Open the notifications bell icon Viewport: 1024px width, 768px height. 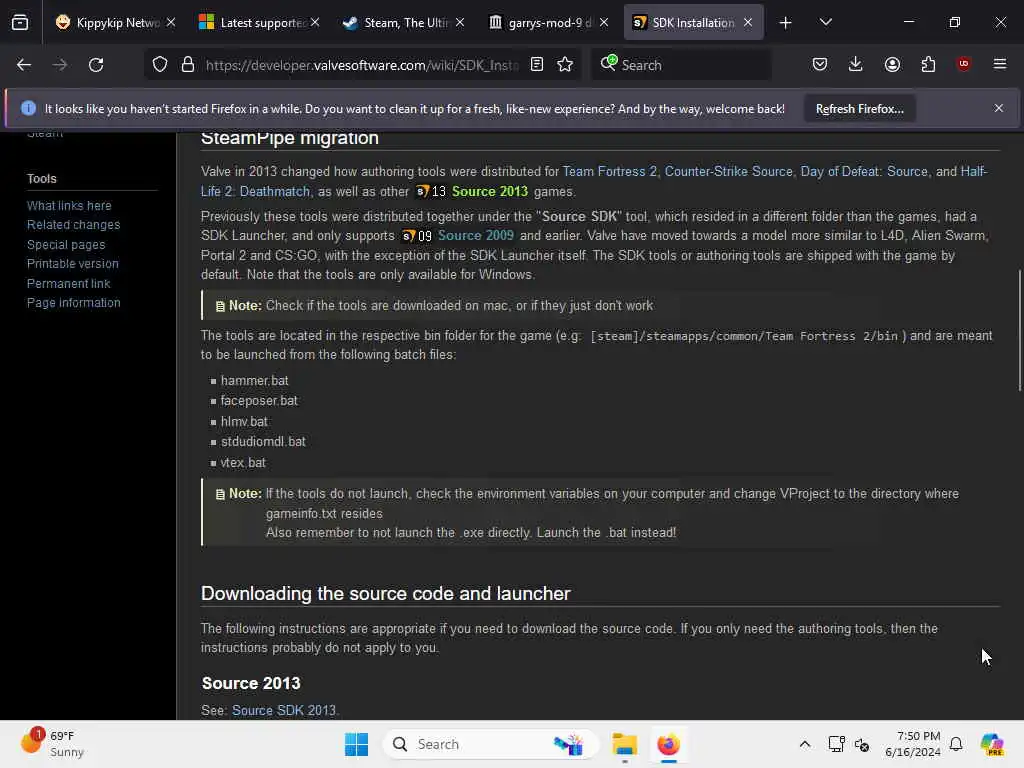[956, 744]
